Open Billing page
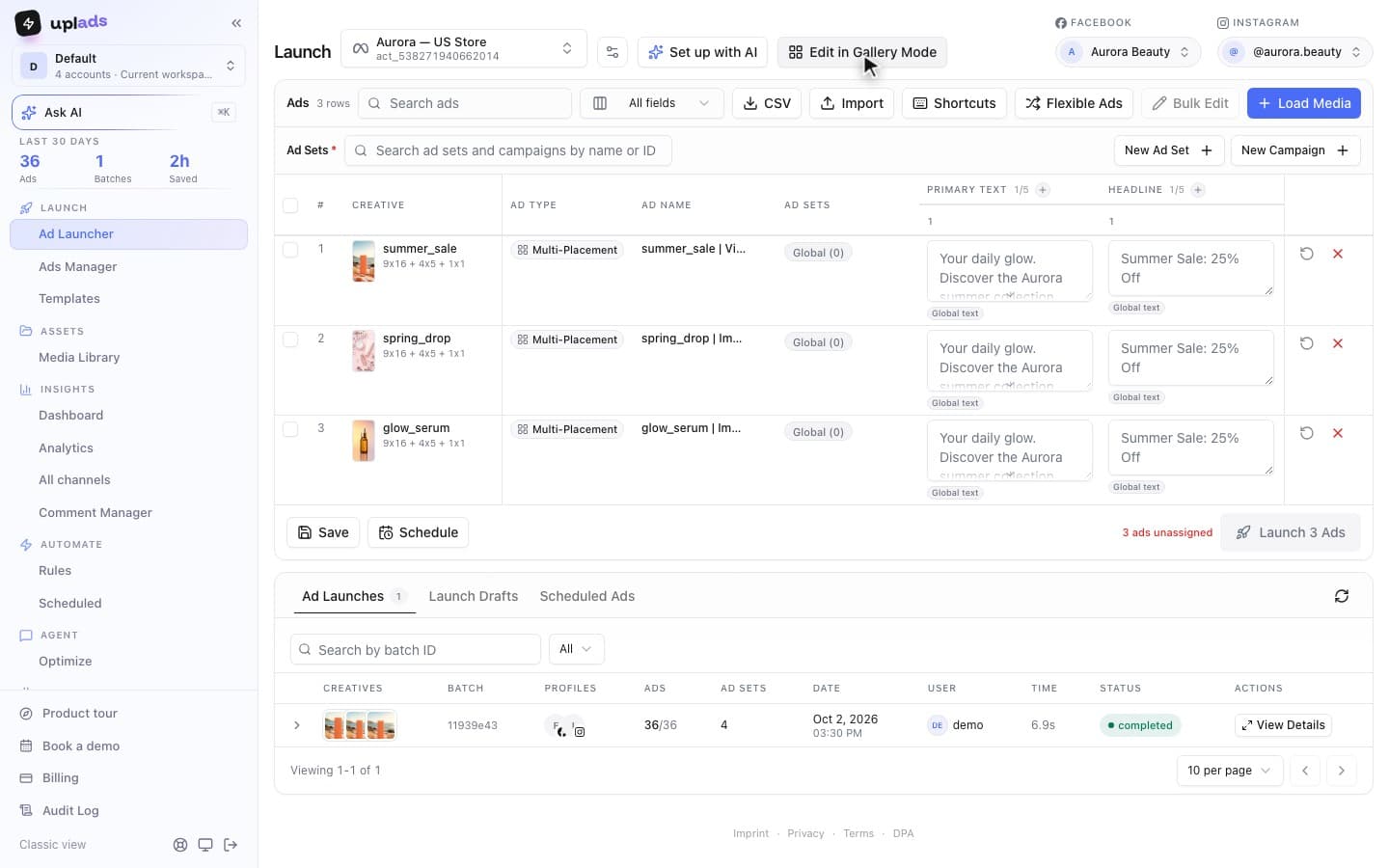Viewport: 1389px width, 868px height. [60, 778]
